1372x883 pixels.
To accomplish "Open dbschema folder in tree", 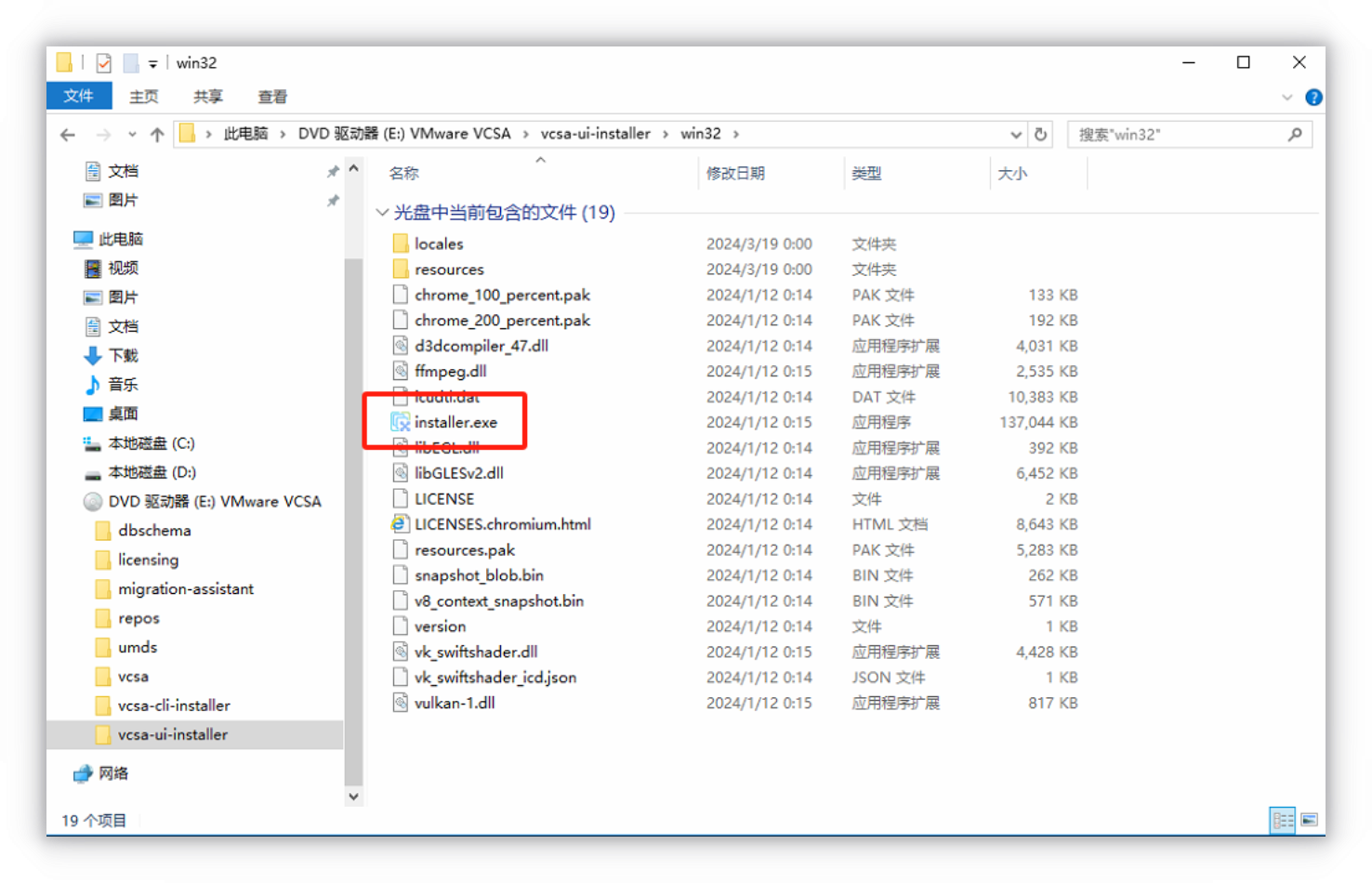I will coord(154,531).
